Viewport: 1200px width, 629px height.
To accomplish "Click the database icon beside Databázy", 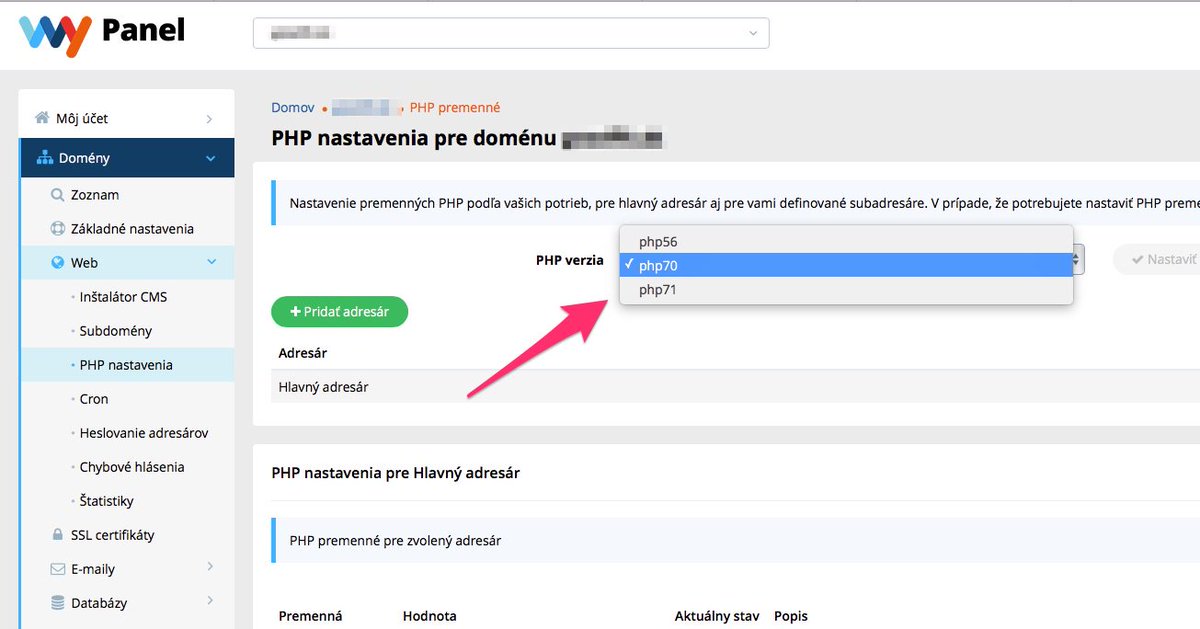I will 58,603.
